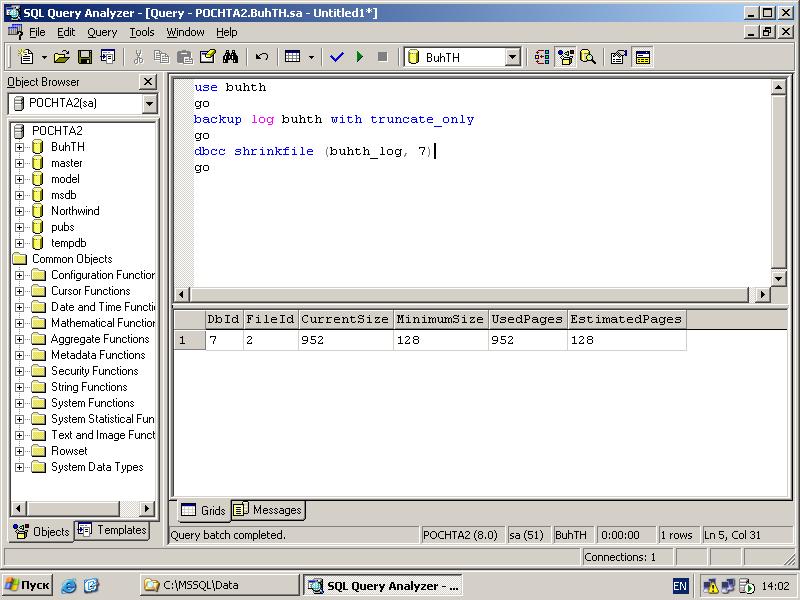
Task: Click the Find binoculars icon
Action: point(230,57)
